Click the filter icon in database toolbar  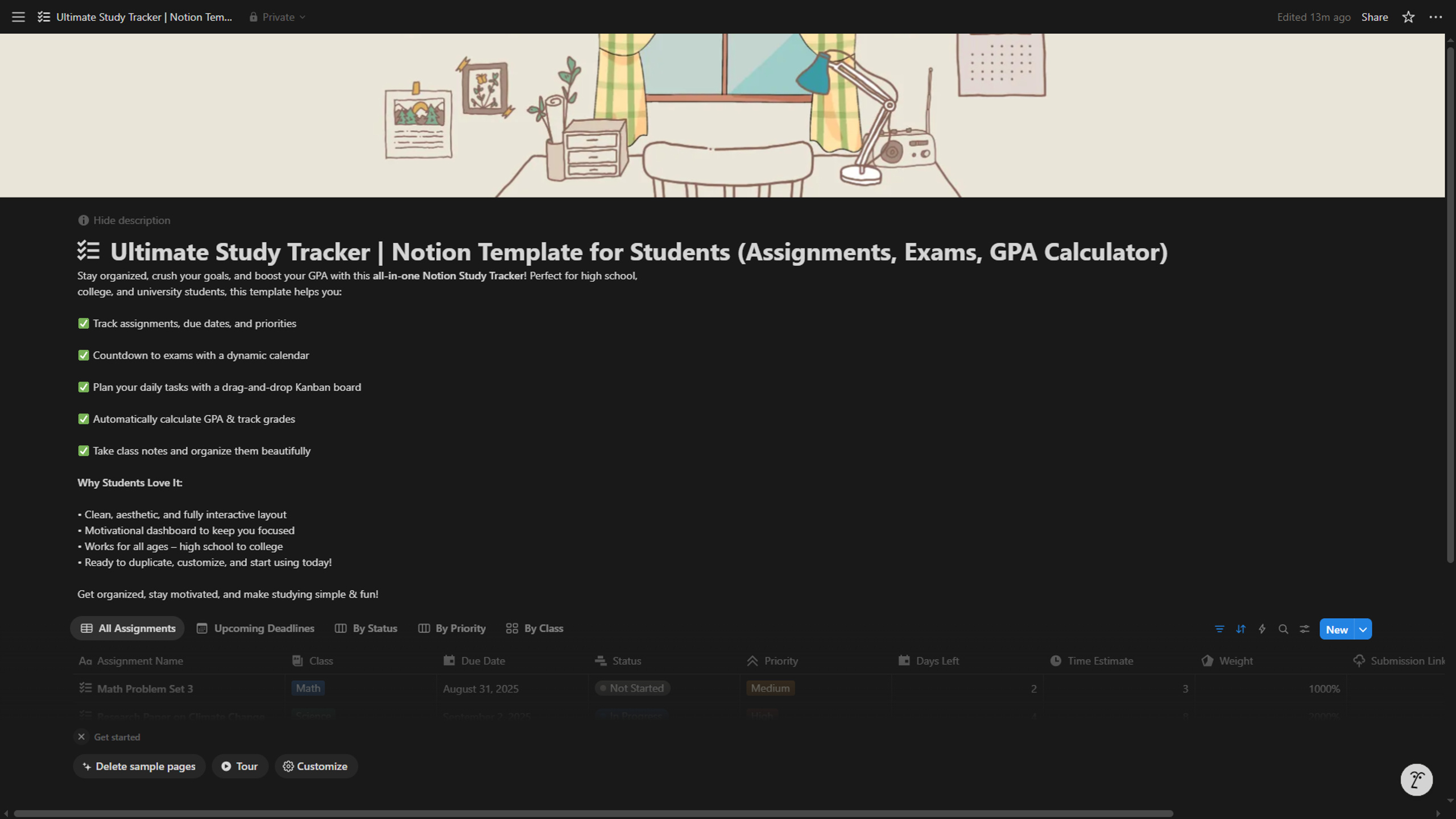pyautogui.click(x=1219, y=629)
